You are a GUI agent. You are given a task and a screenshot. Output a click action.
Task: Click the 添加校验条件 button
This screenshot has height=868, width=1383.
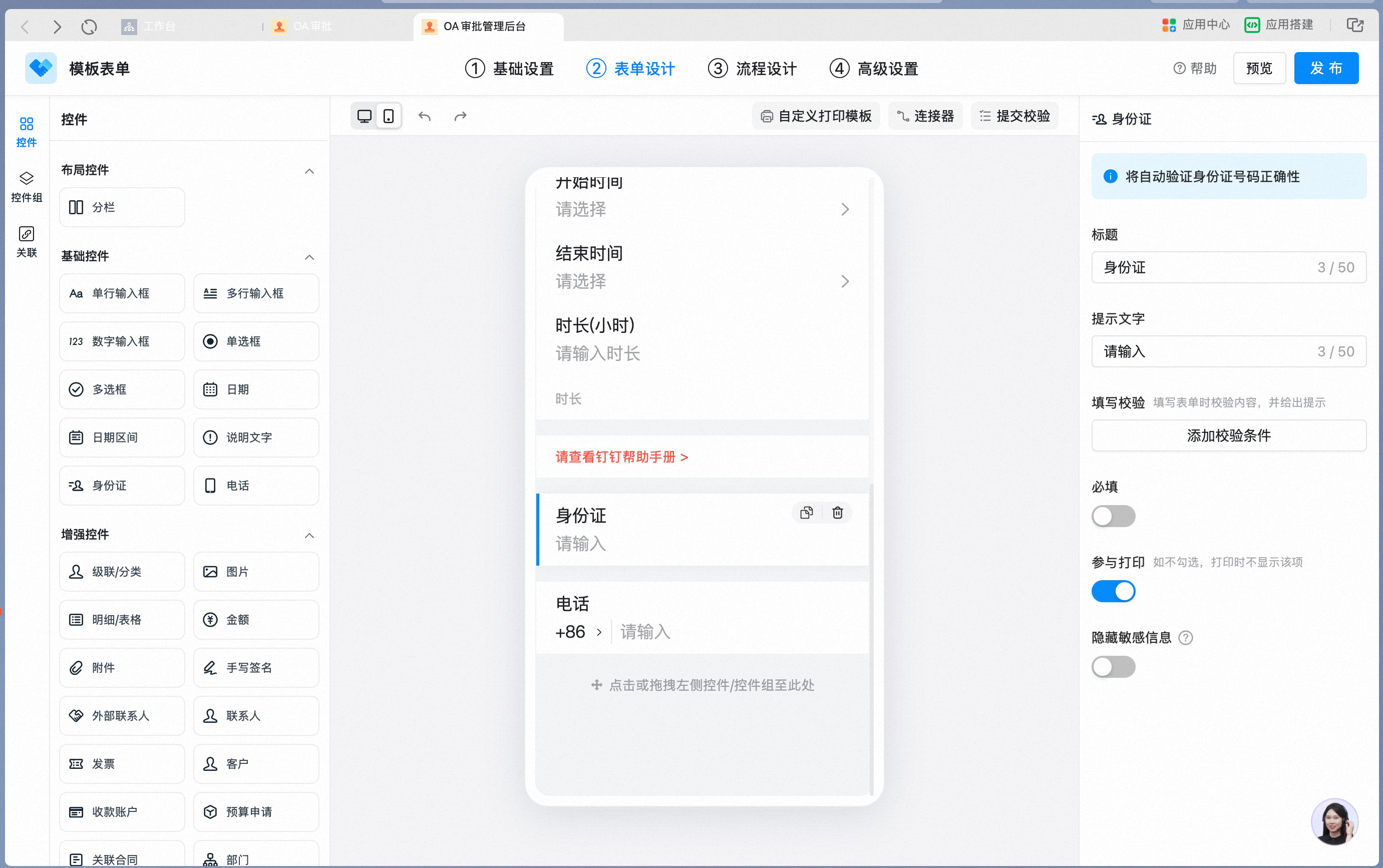point(1229,436)
